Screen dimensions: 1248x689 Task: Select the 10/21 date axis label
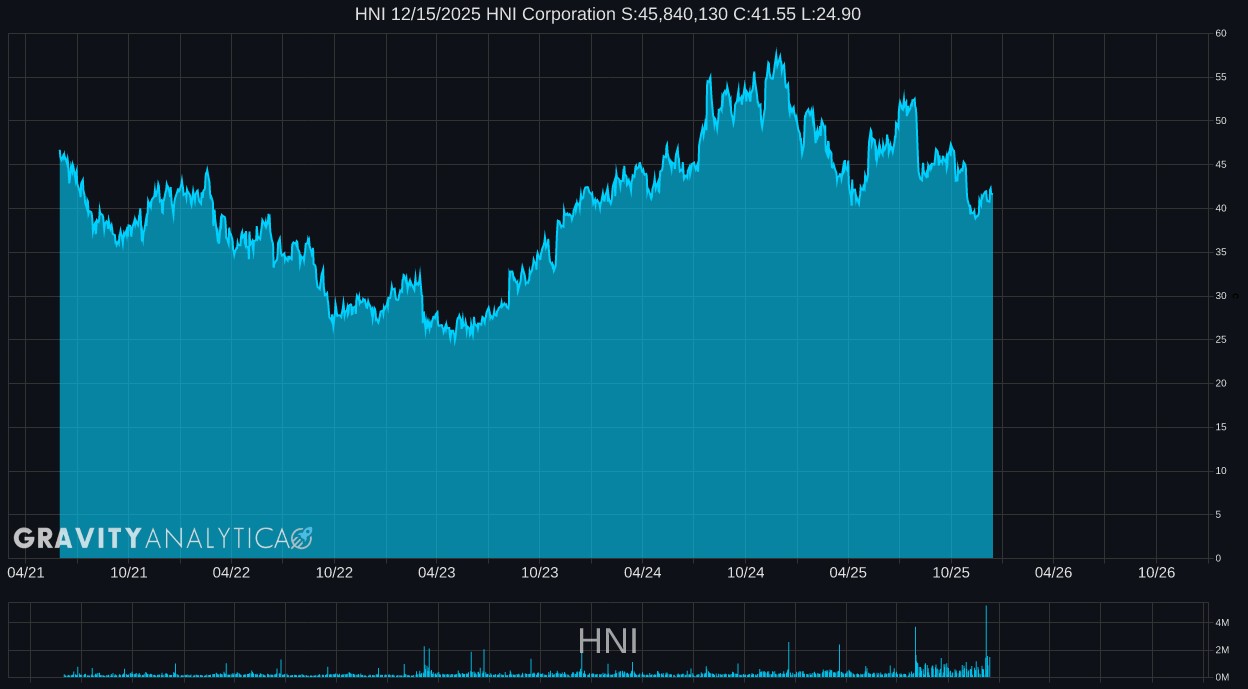point(129,572)
